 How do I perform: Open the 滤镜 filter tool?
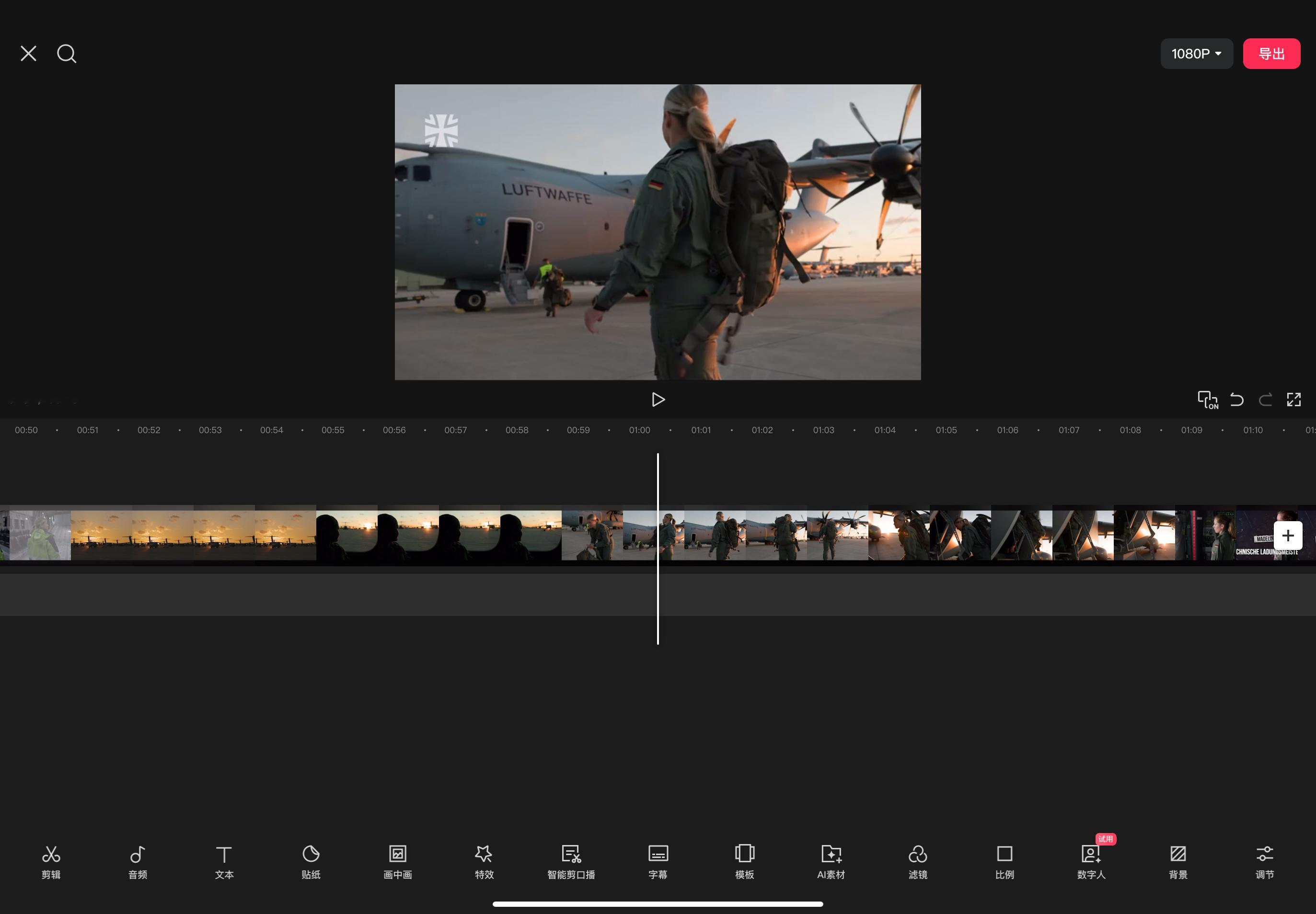click(x=918, y=862)
